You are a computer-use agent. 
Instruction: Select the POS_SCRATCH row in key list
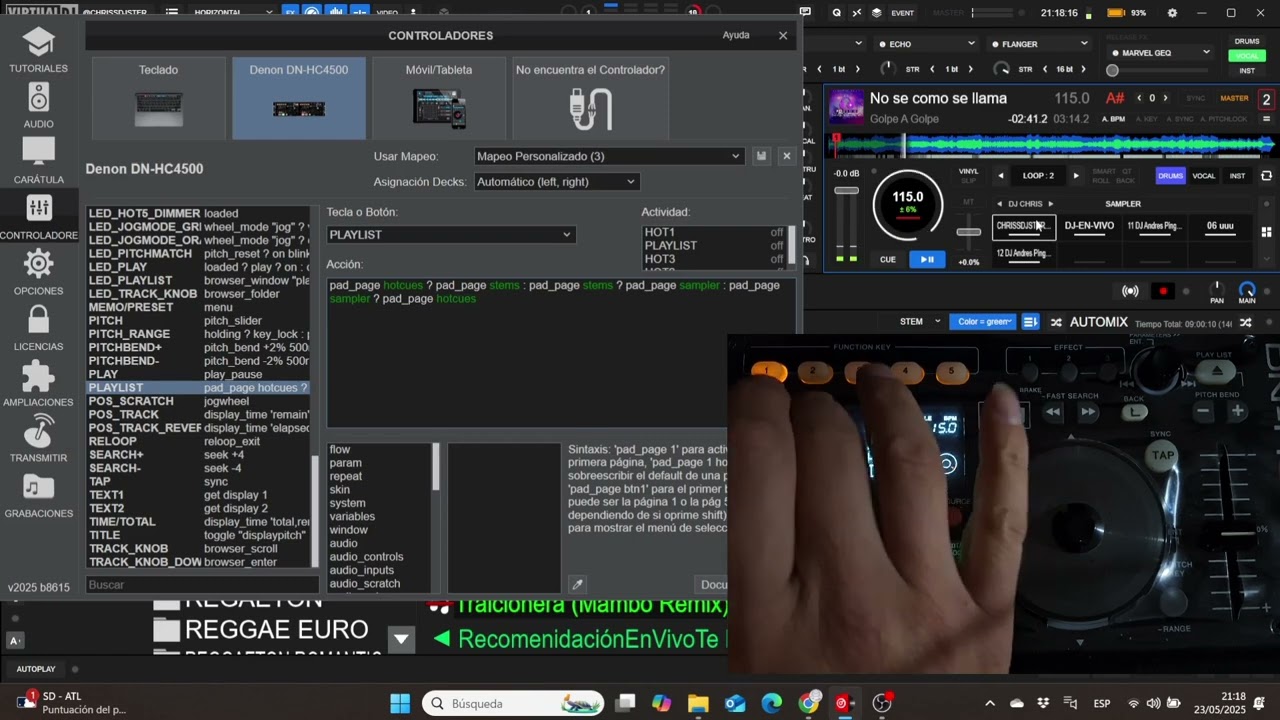pos(198,401)
